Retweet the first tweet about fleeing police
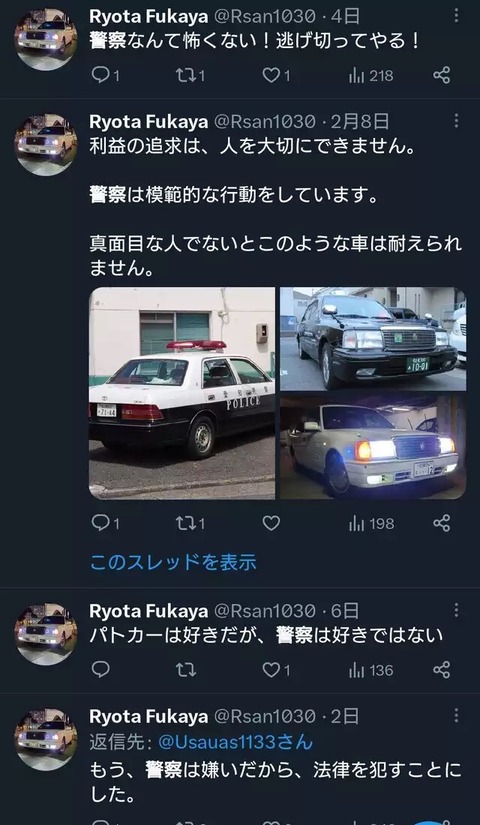 (190, 76)
